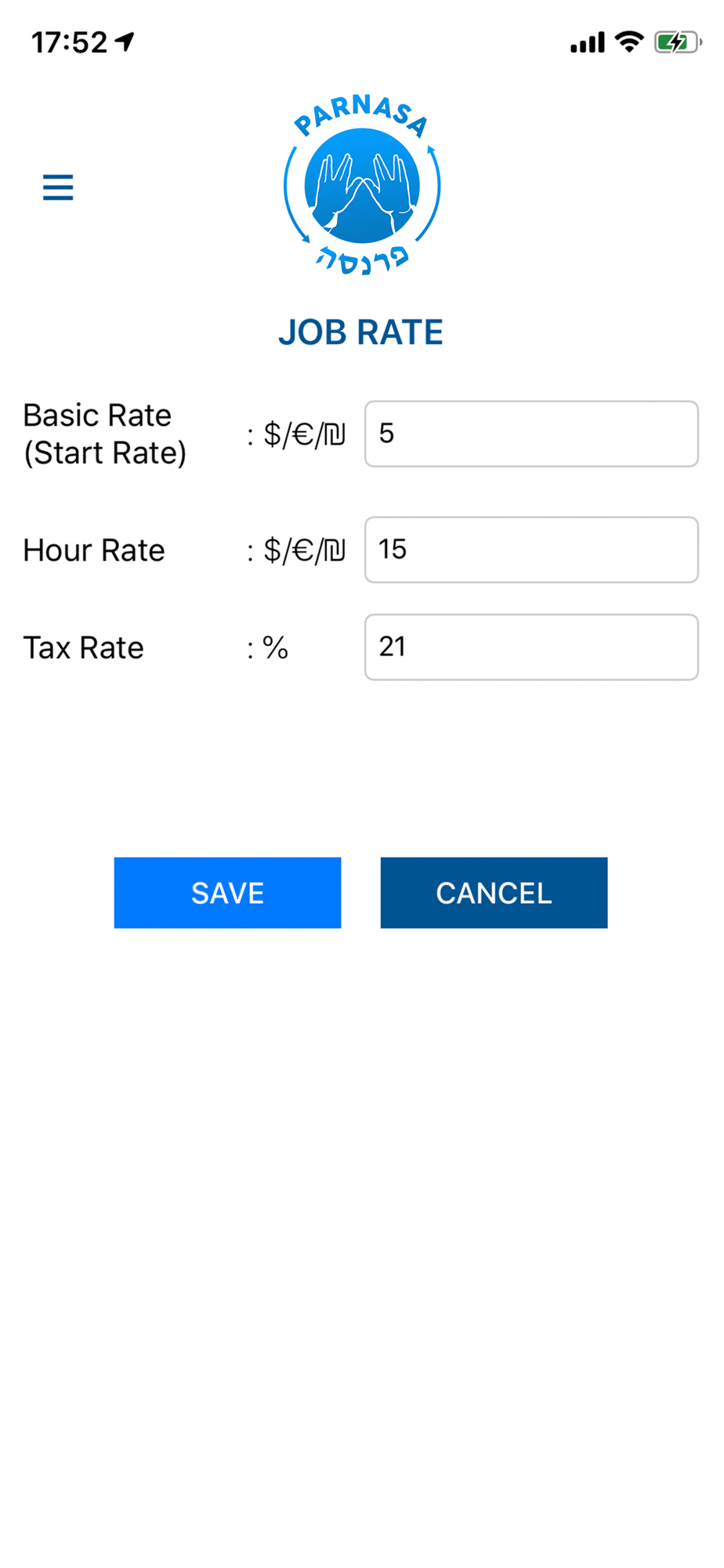Tap the Parnasa logo

pos(362,185)
